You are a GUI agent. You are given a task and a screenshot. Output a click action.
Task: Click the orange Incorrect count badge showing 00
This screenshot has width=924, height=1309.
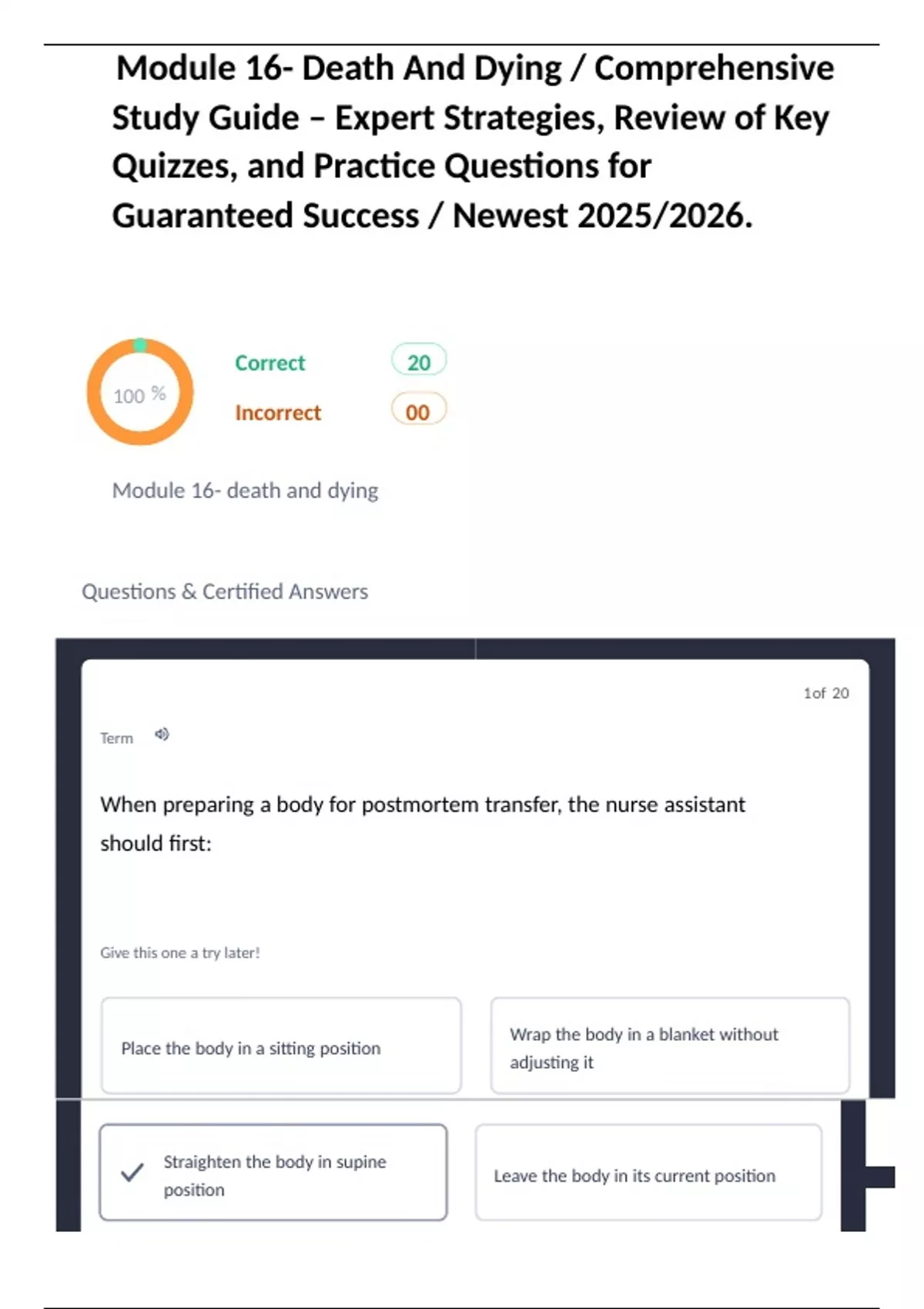(418, 411)
